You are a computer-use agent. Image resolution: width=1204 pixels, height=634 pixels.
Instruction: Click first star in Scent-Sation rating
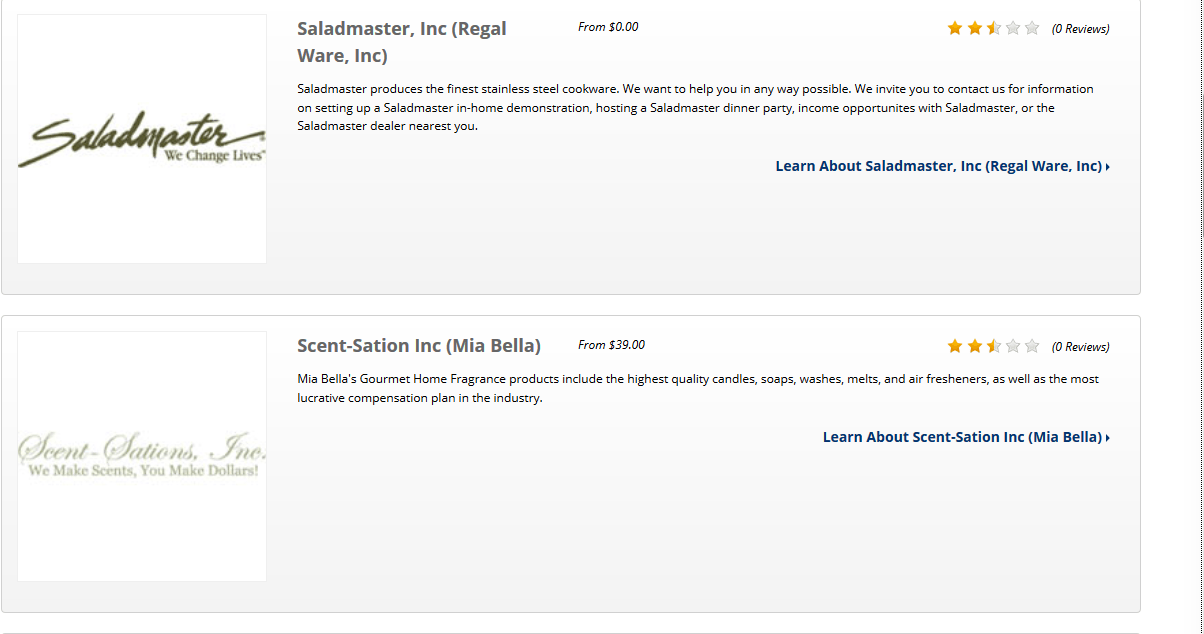tap(955, 346)
